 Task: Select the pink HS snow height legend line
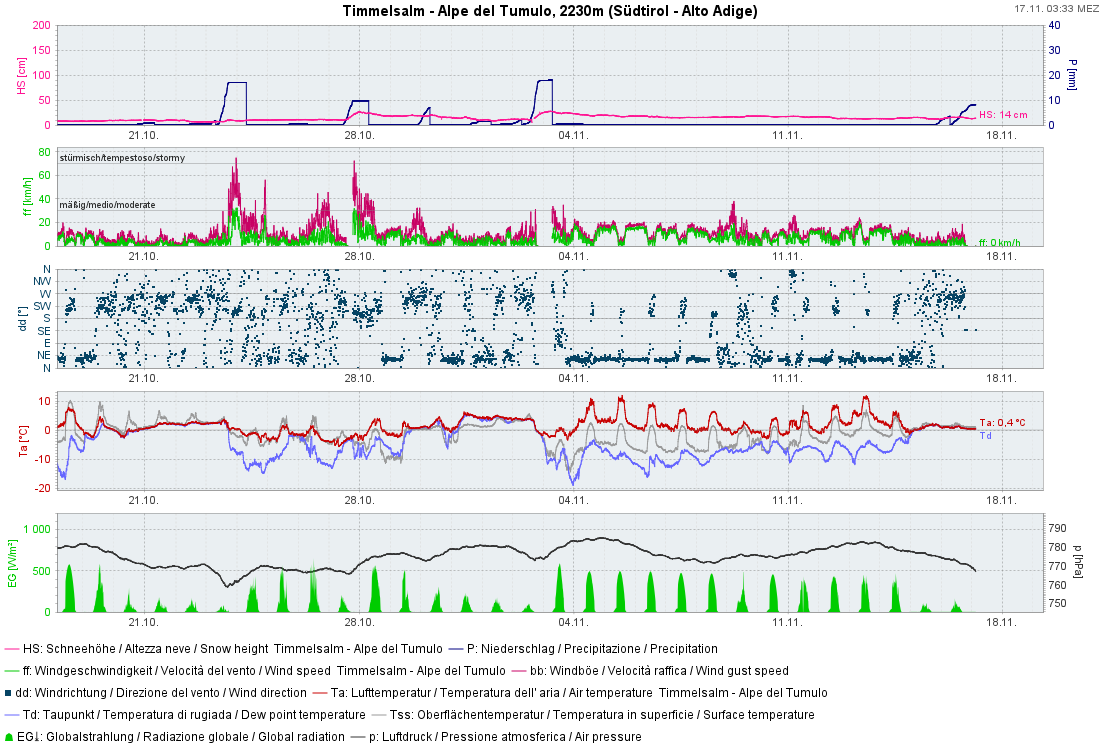click(11, 649)
